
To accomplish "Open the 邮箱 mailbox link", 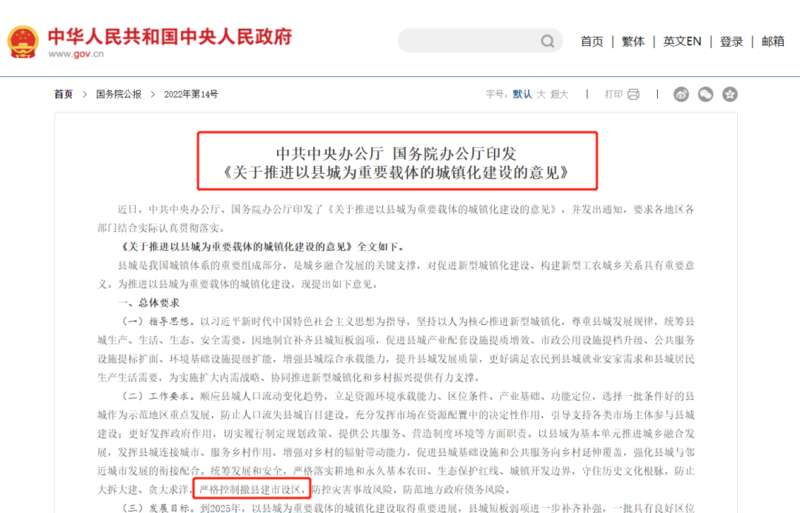I will click(773, 41).
